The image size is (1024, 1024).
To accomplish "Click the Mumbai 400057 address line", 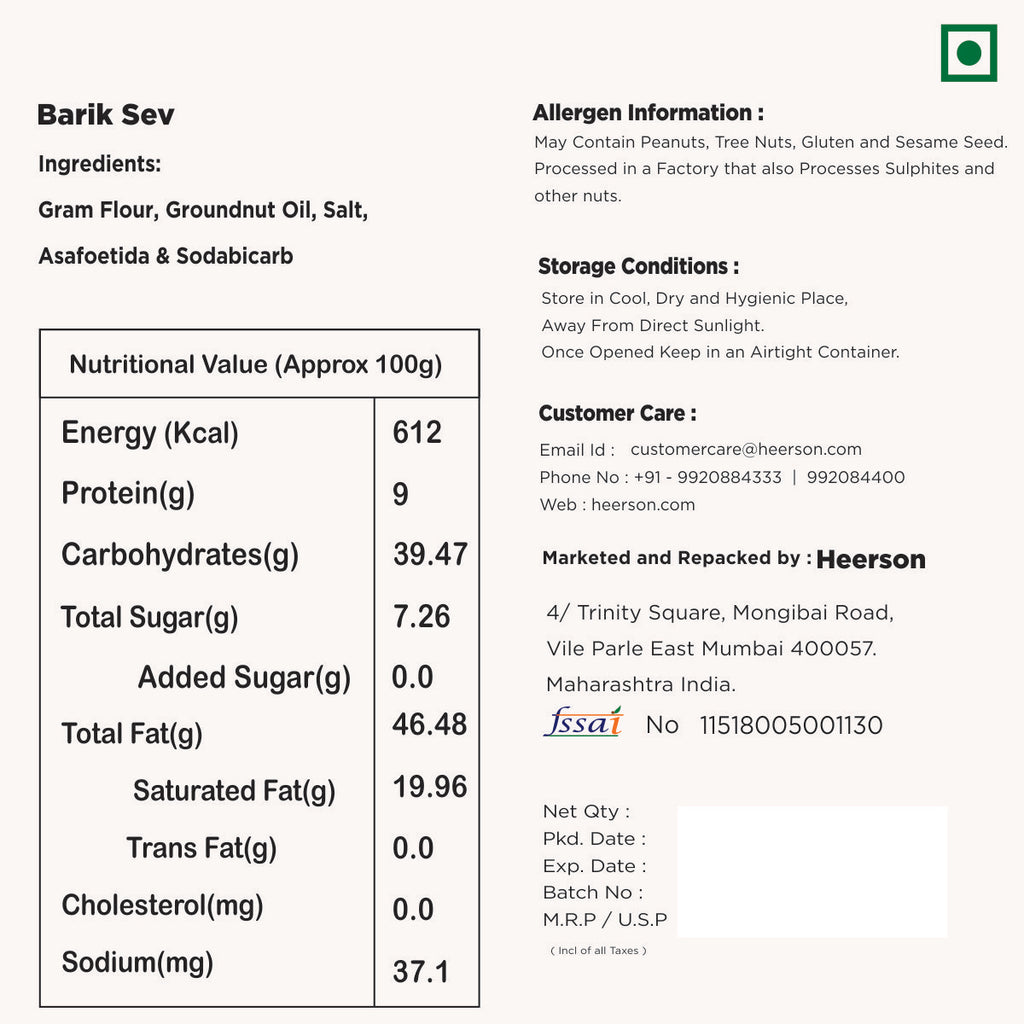I will click(x=711, y=649).
